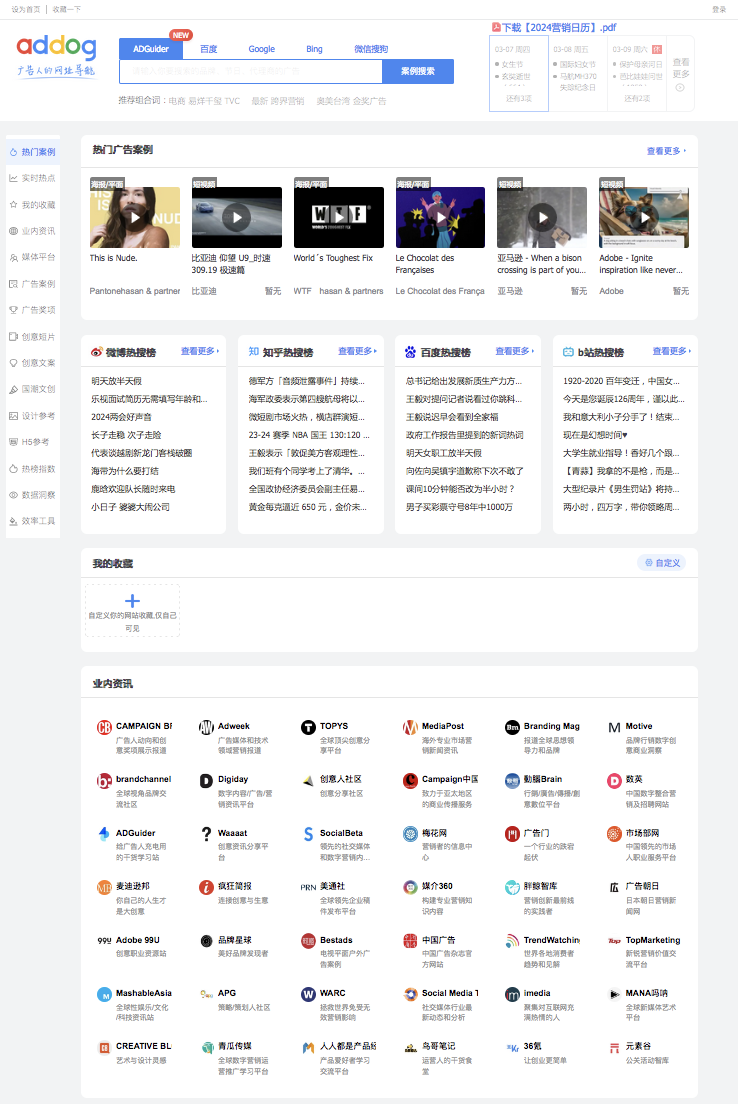Open the Adweek site icon
Image resolution: width=738 pixels, height=1104 pixels.
click(206, 727)
